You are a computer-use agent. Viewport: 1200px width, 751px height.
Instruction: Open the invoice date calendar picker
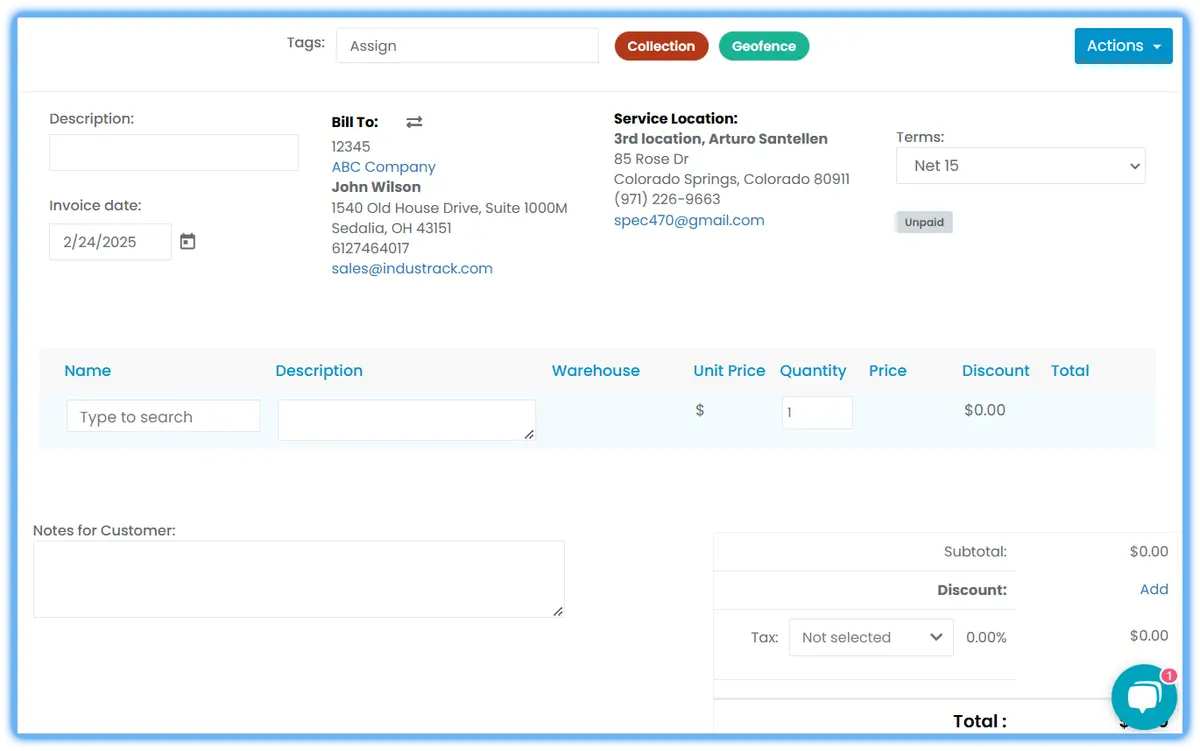pyautogui.click(x=188, y=241)
